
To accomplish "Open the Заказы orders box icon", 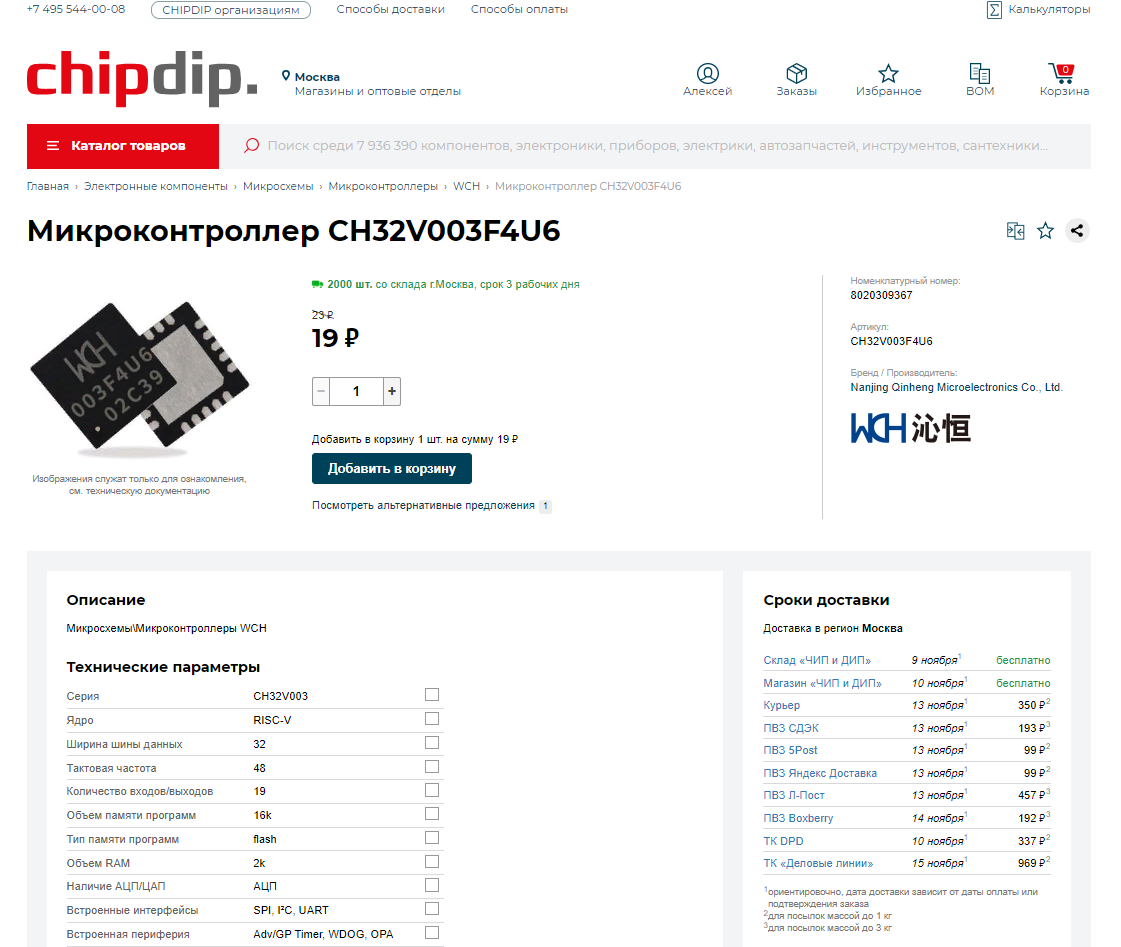I will tap(796, 74).
